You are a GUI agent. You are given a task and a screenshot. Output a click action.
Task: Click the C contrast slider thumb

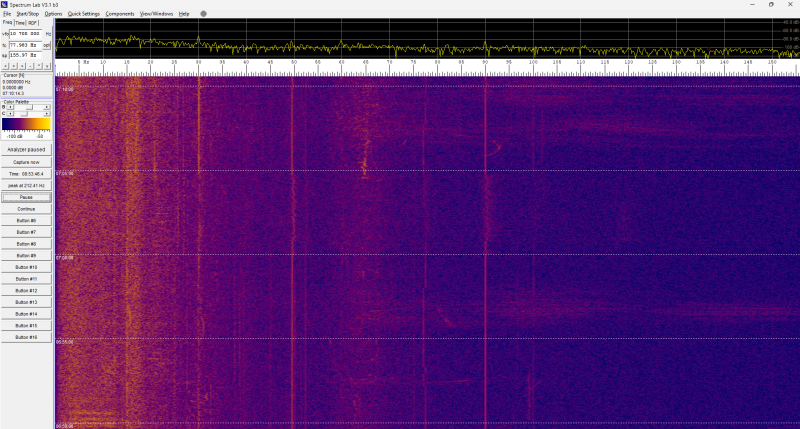[24, 114]
